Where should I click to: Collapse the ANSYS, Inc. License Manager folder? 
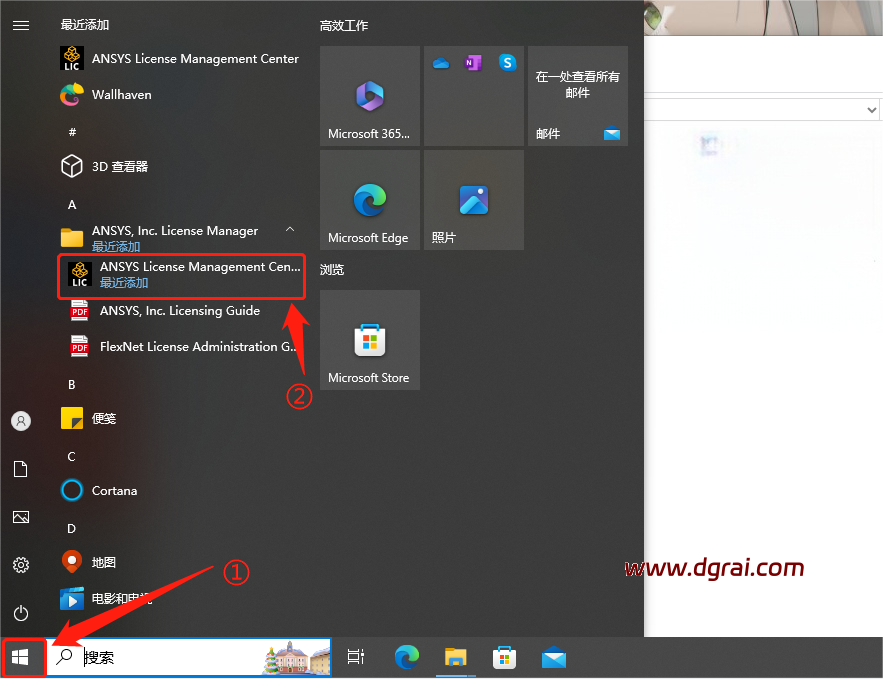(290, 231)
